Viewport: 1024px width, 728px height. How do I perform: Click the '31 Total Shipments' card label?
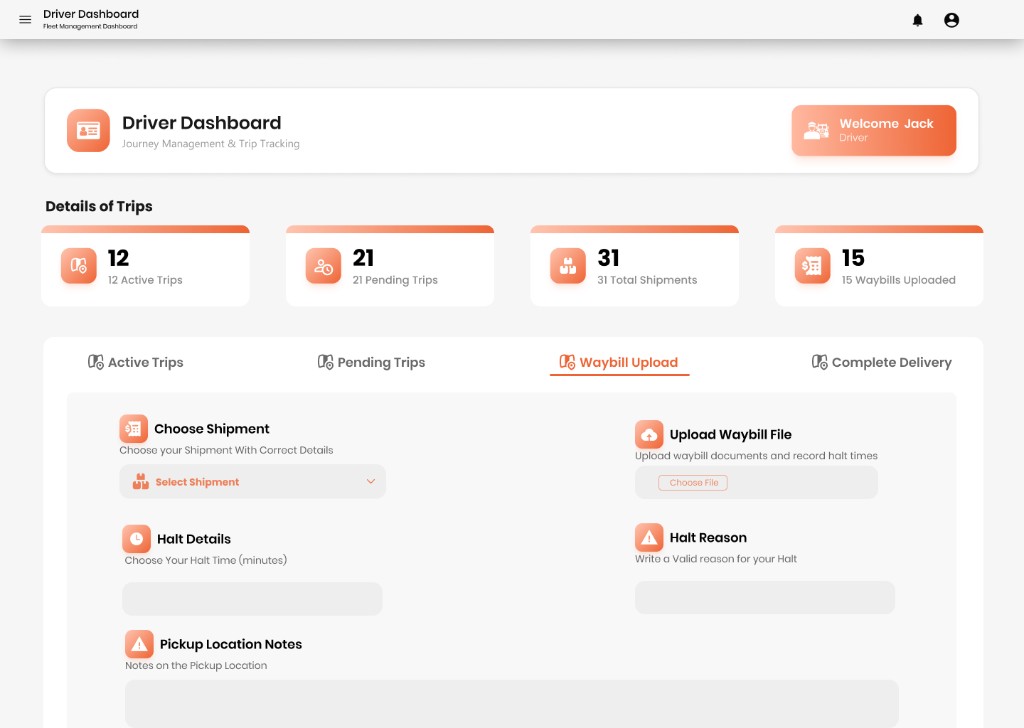(x=647, y=280)
